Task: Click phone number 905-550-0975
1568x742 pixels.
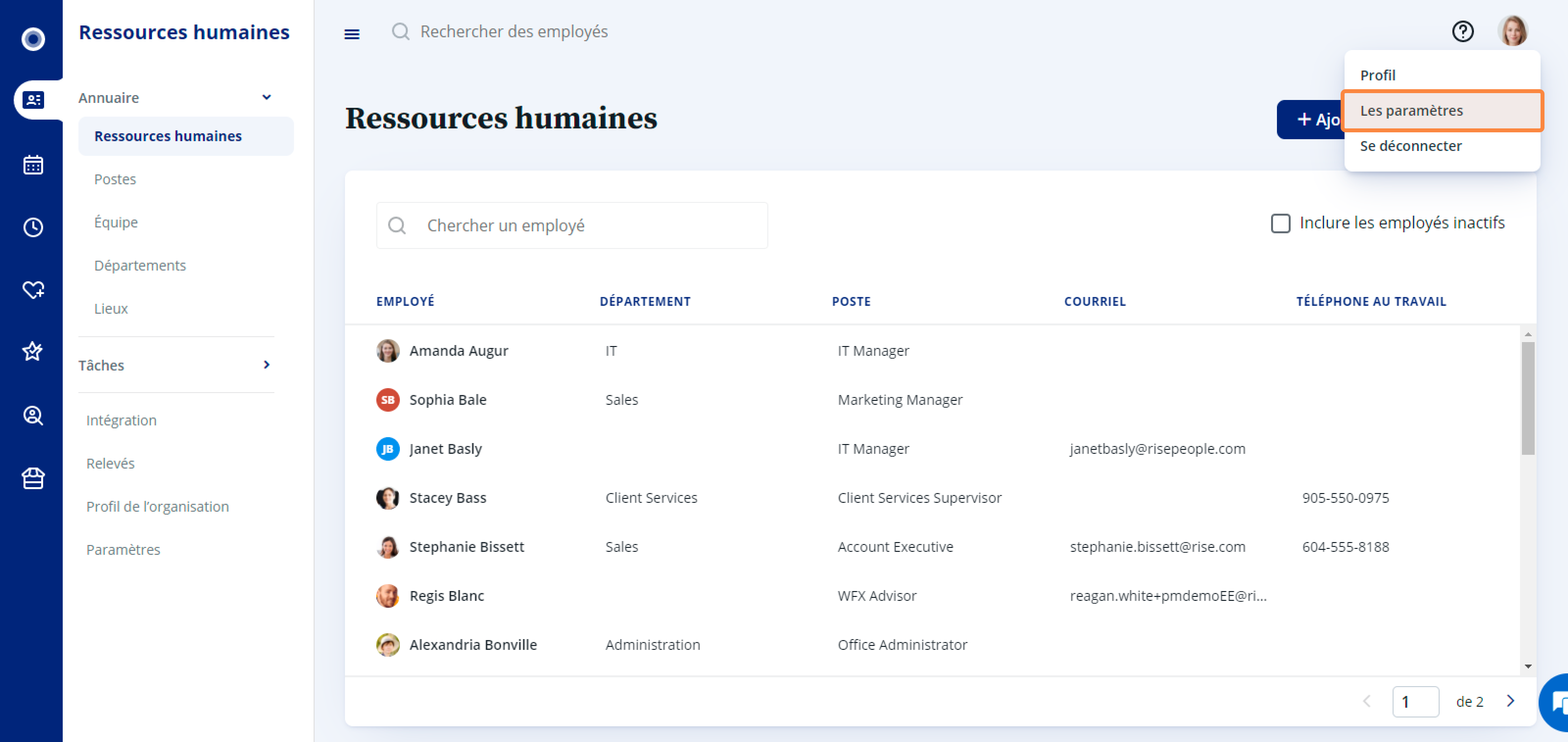Action: tap(1345, 498)
